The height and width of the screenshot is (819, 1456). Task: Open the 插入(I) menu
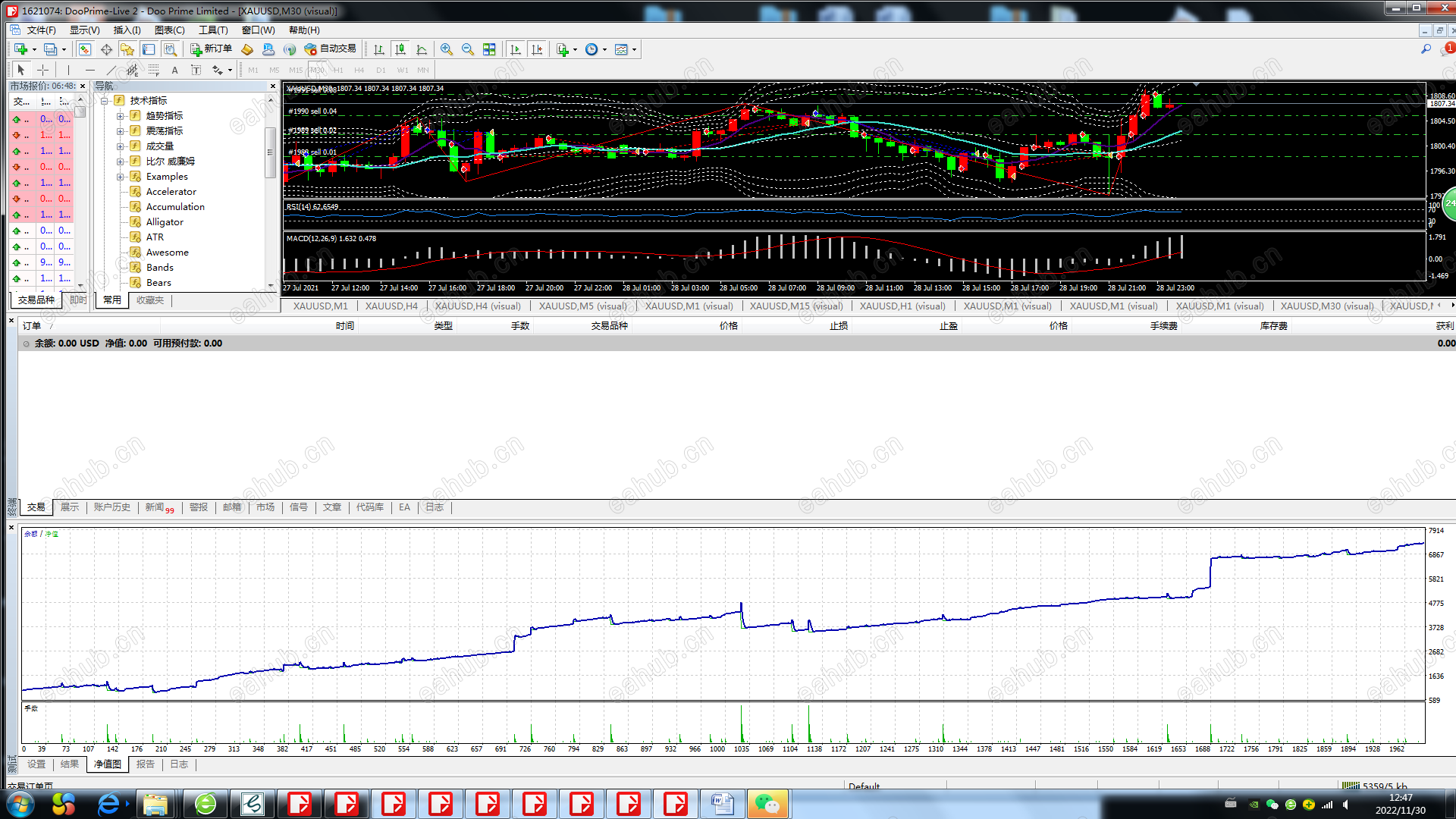coord(127,30)
